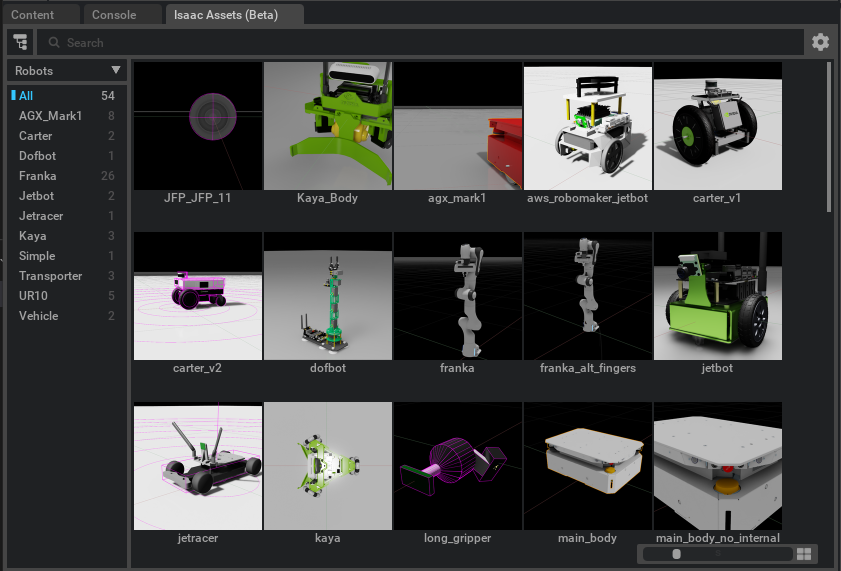This screenshot has width=841, height=571.
Task: Switch to the Console tab
Action: 113,15
